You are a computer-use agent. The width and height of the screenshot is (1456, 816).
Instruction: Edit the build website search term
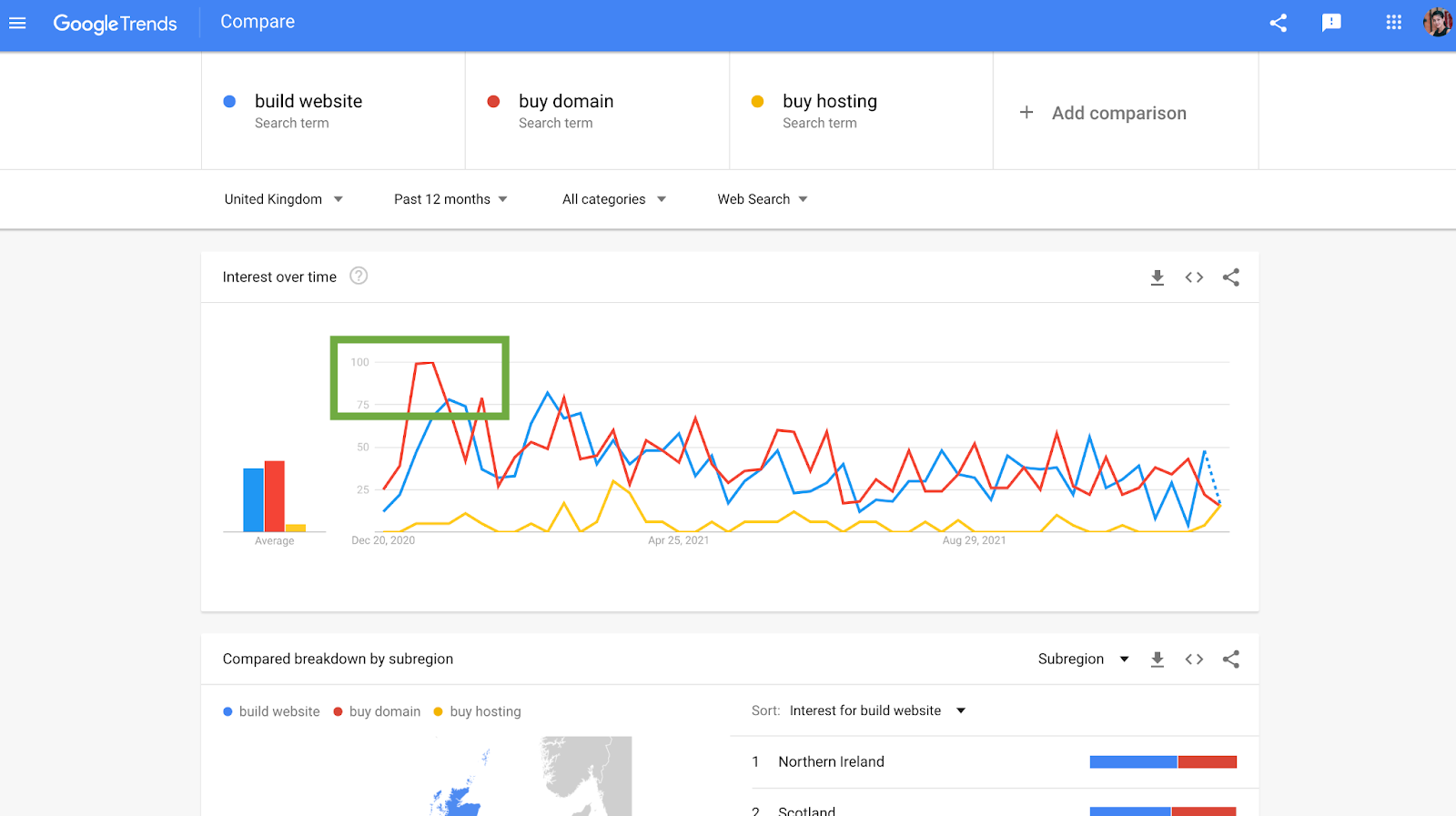(x=308, y=102)
